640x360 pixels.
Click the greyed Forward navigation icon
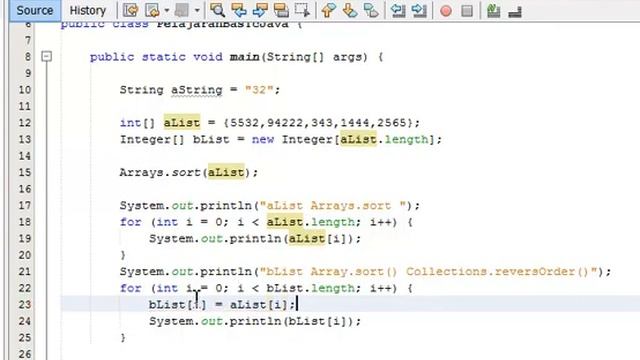[x=182, y=11]
